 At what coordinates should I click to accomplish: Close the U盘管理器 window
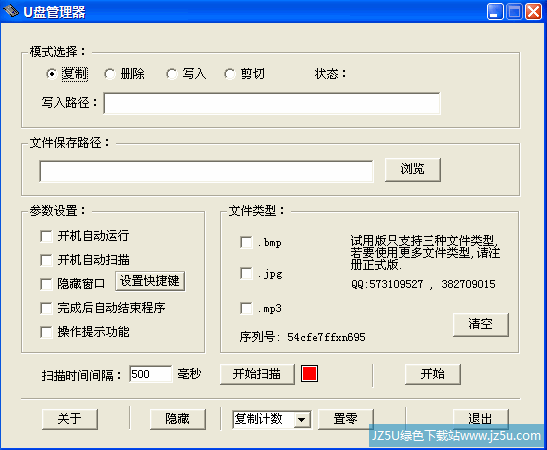[x=533, y=12]
